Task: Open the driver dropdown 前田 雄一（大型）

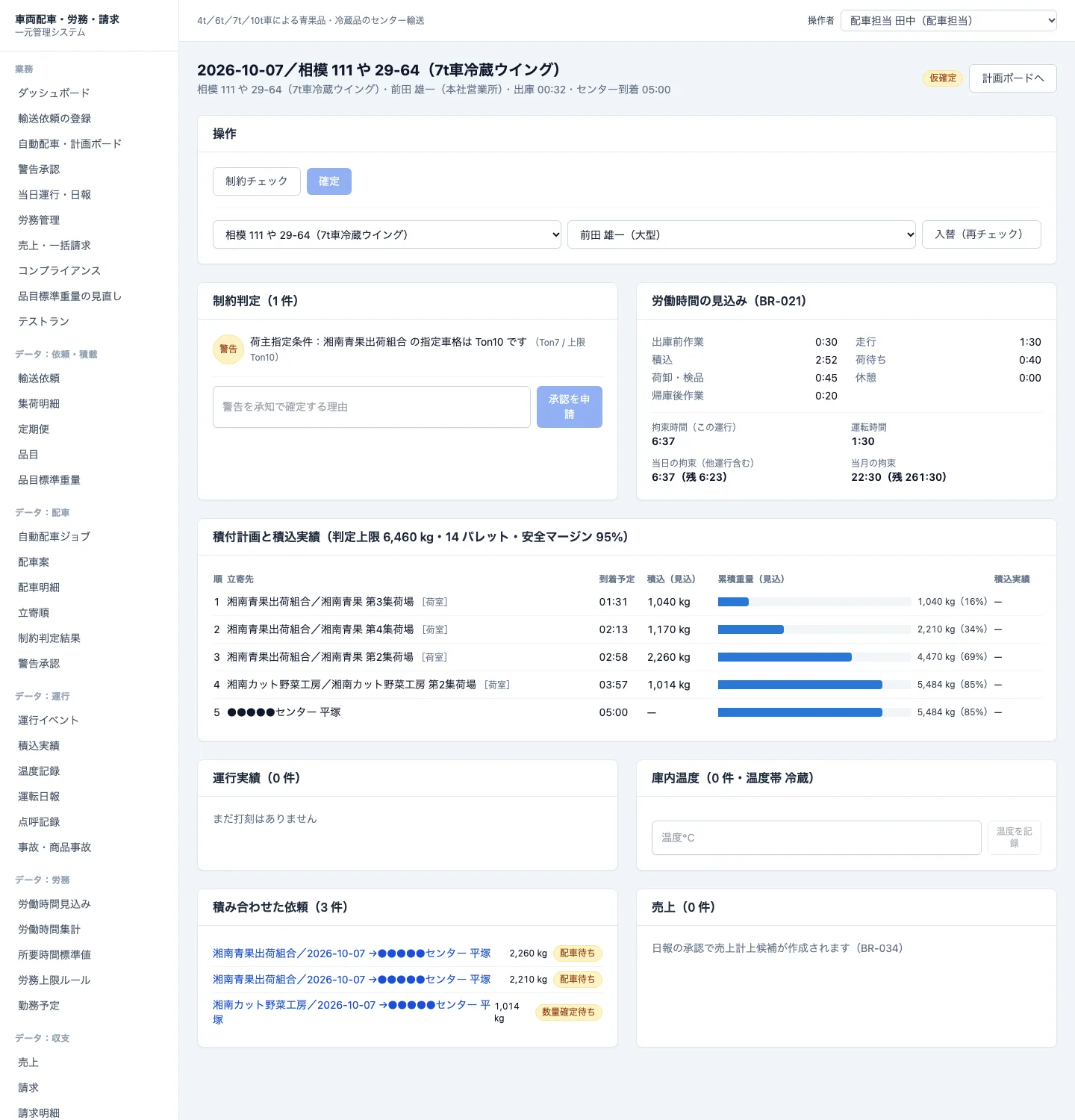Action: [x=741, y=234]
